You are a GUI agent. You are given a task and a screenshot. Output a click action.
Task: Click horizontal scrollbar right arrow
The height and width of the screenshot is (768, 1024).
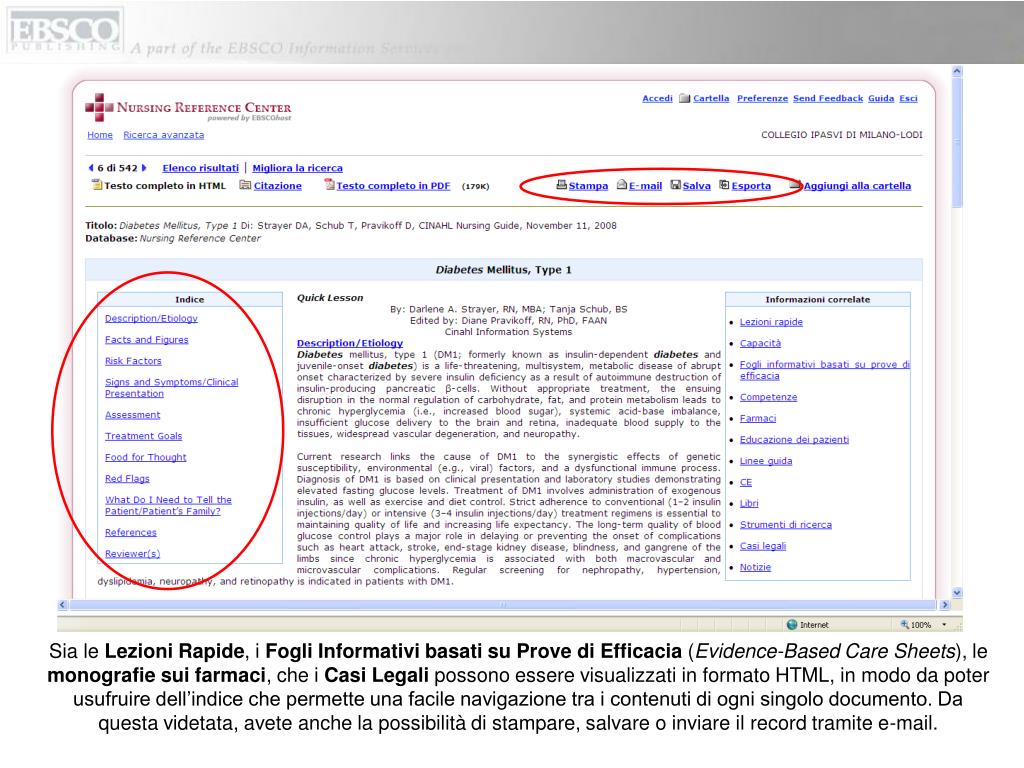point(944,605)
